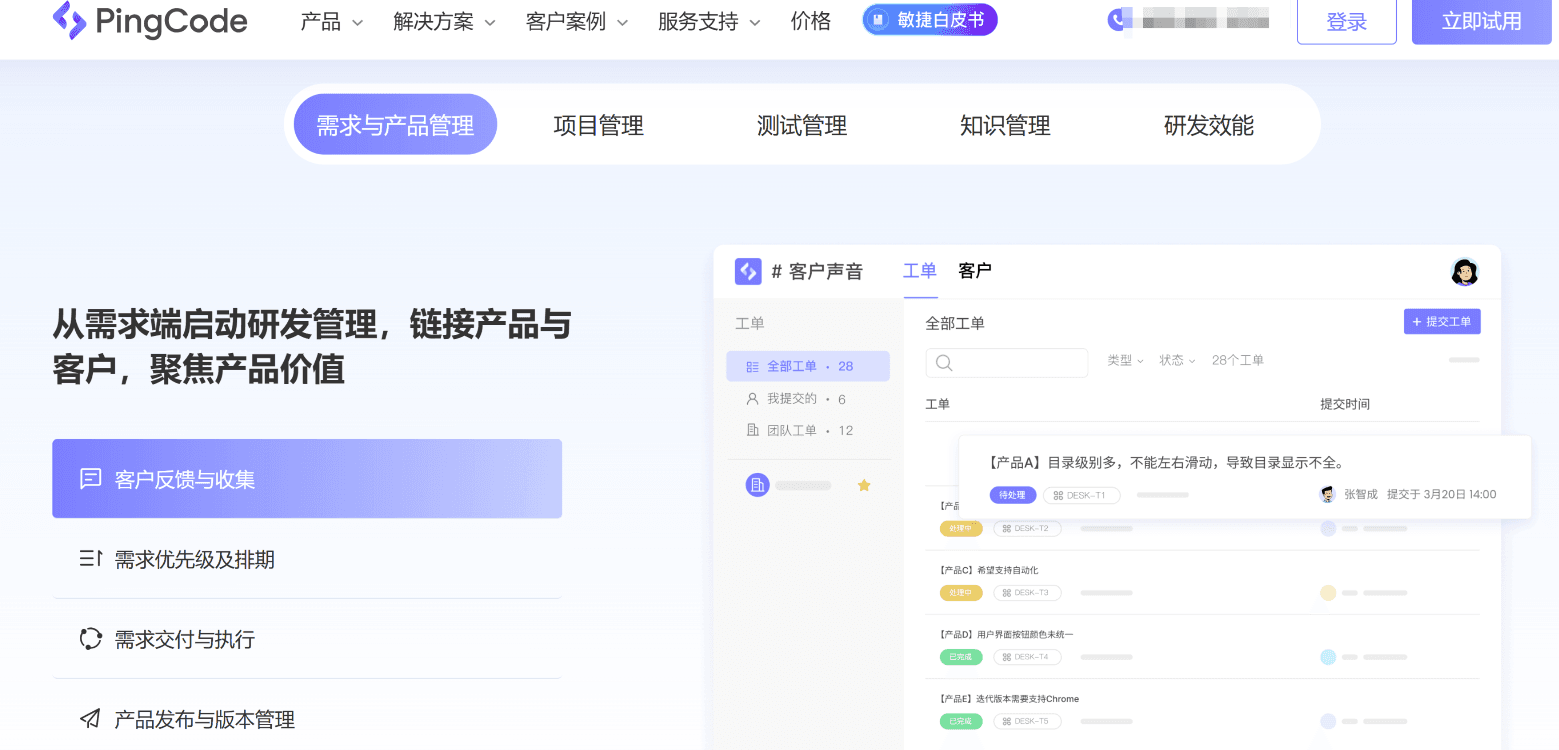Image resolution: width=1559 pixels, height=750 pixels.
Task: Open the 敏捷白皮书 button
Action: coord(930,20)
